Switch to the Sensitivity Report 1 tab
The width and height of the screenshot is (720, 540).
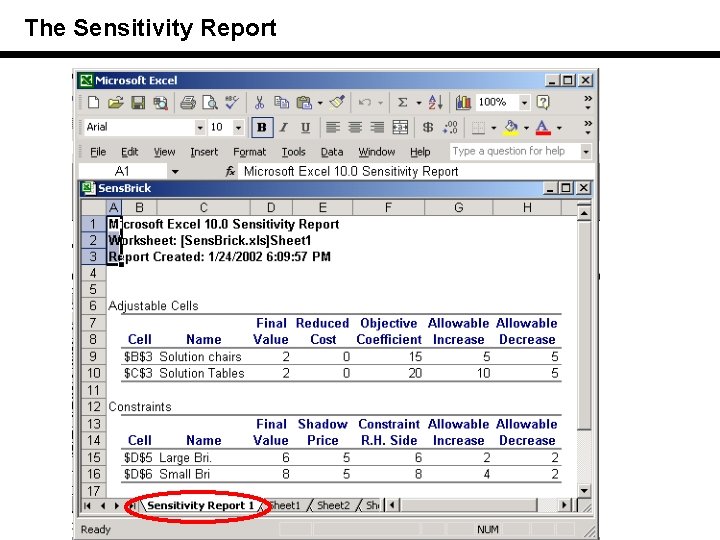tap(200, 506)
